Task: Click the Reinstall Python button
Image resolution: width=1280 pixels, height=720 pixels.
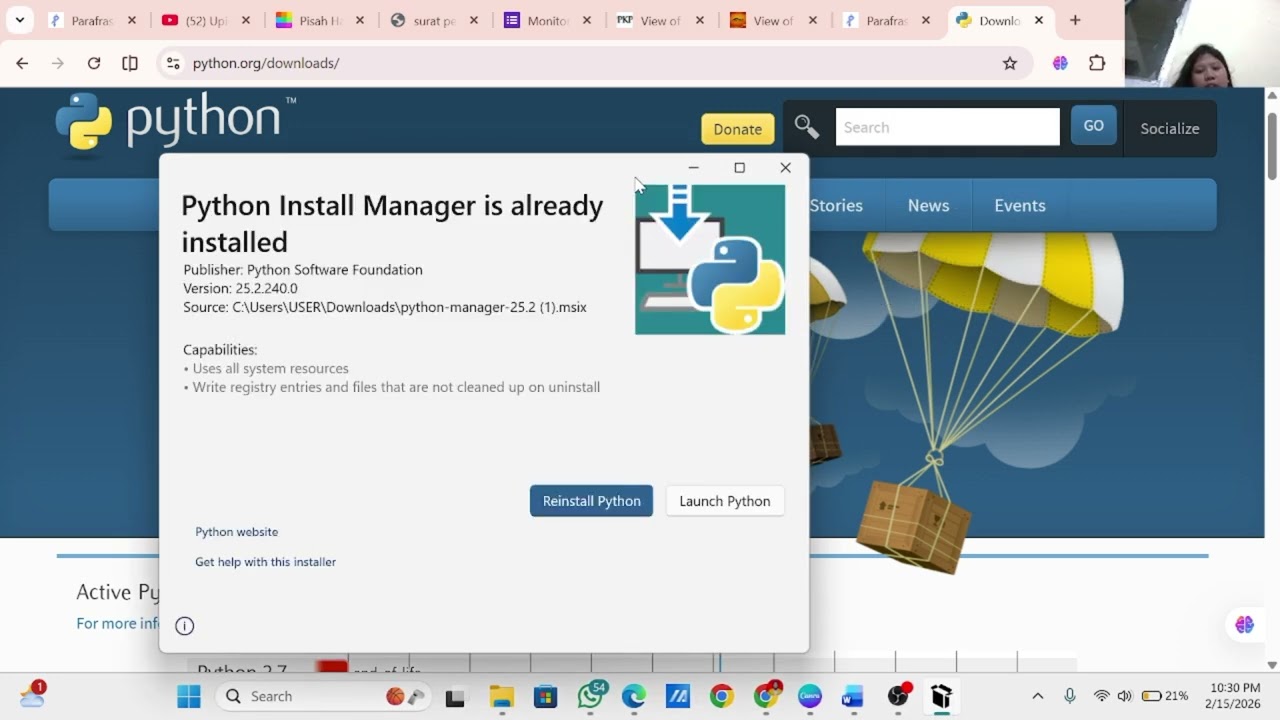Action: (x=591, y=501)
